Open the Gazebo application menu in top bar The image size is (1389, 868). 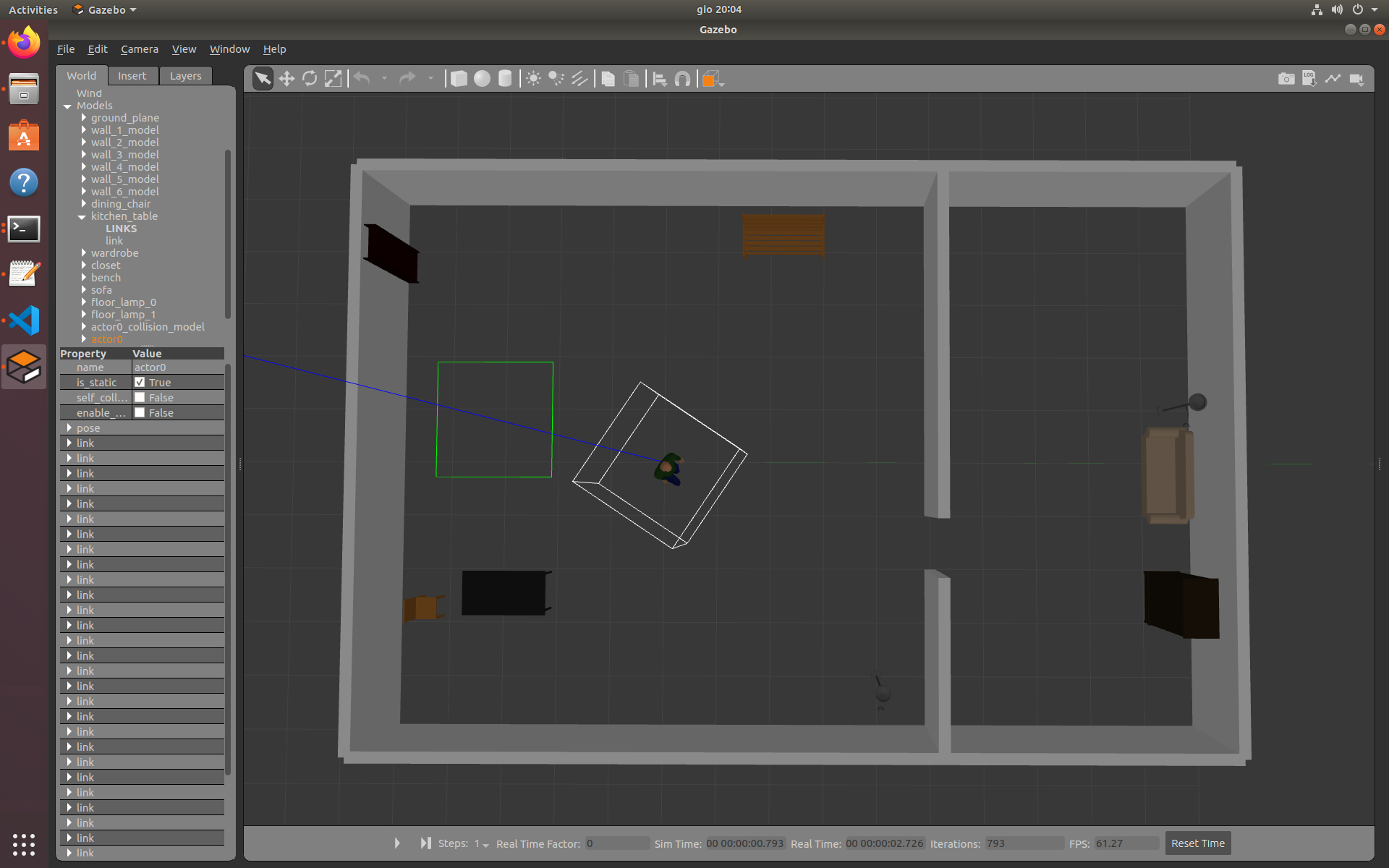pos(106,9)
